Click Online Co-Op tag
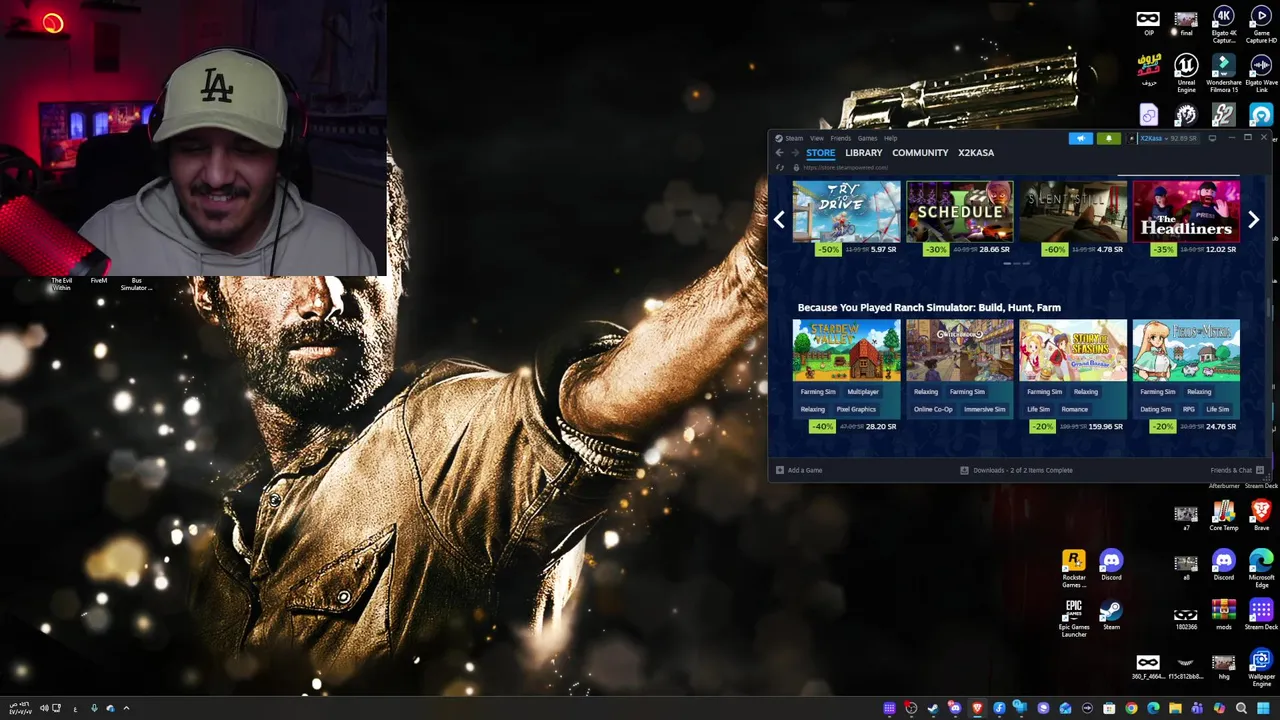The image size is (1280, 720). point(933,409)
